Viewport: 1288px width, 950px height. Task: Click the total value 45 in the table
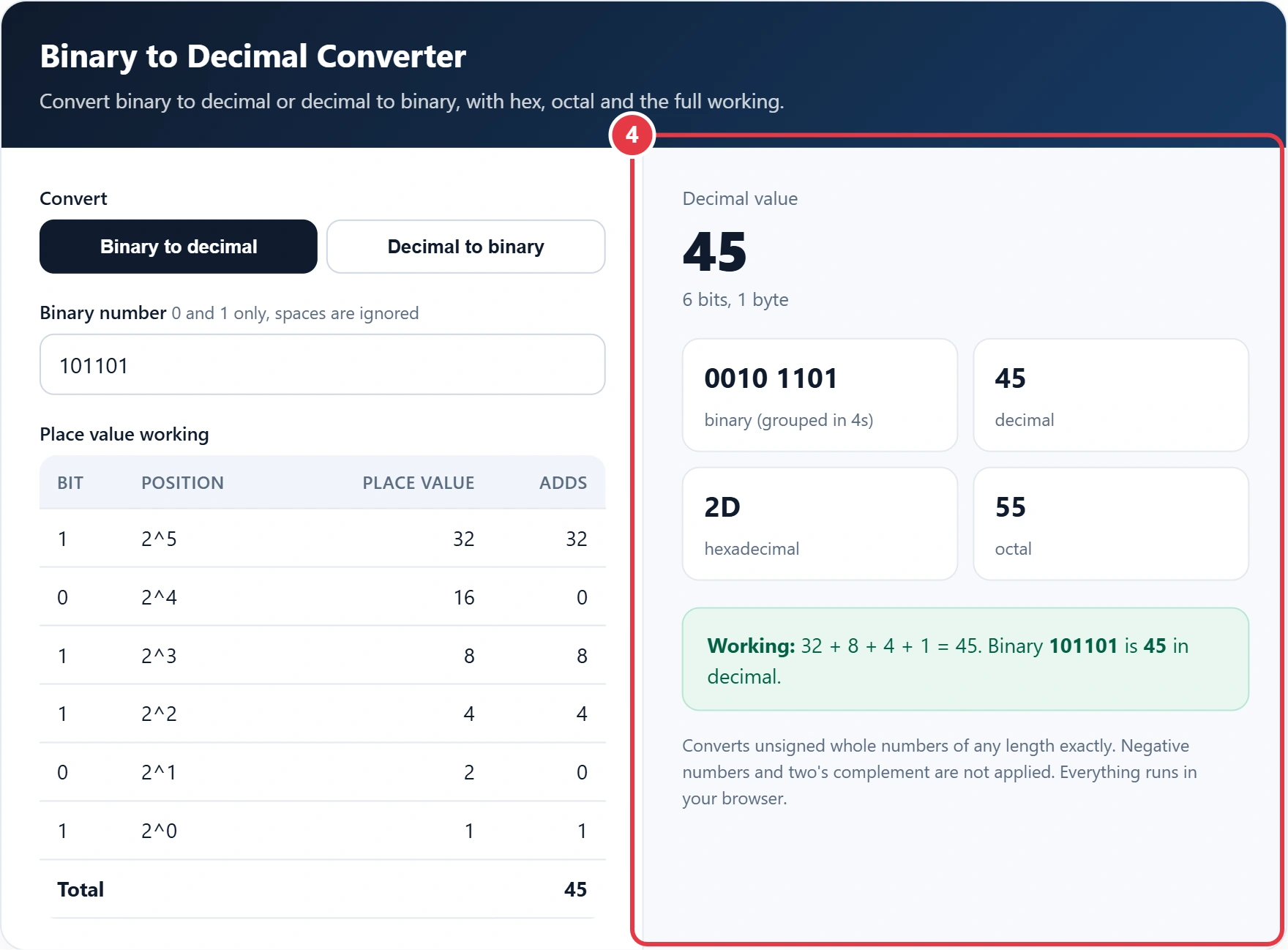tap(575, 889)
